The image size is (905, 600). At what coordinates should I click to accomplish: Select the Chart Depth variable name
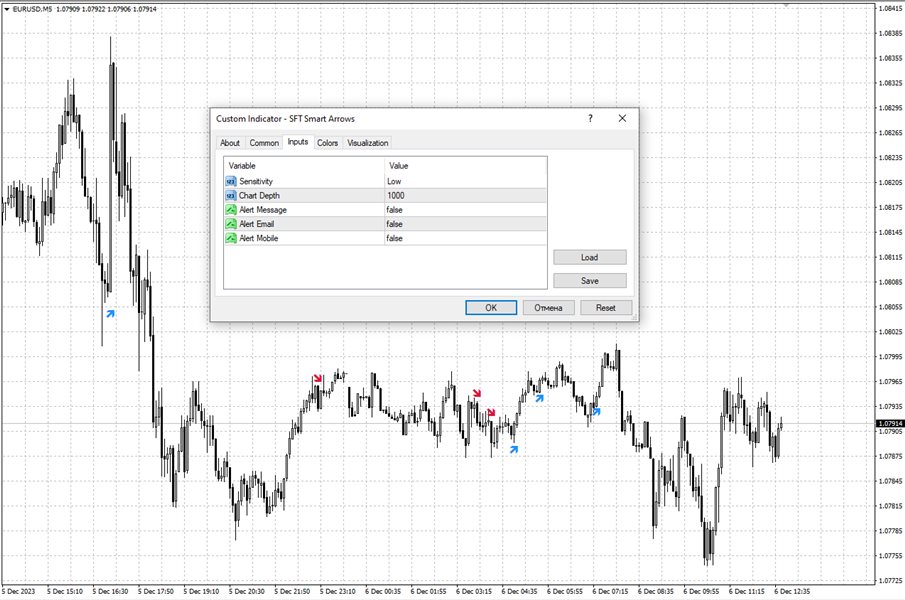[259, 196]
